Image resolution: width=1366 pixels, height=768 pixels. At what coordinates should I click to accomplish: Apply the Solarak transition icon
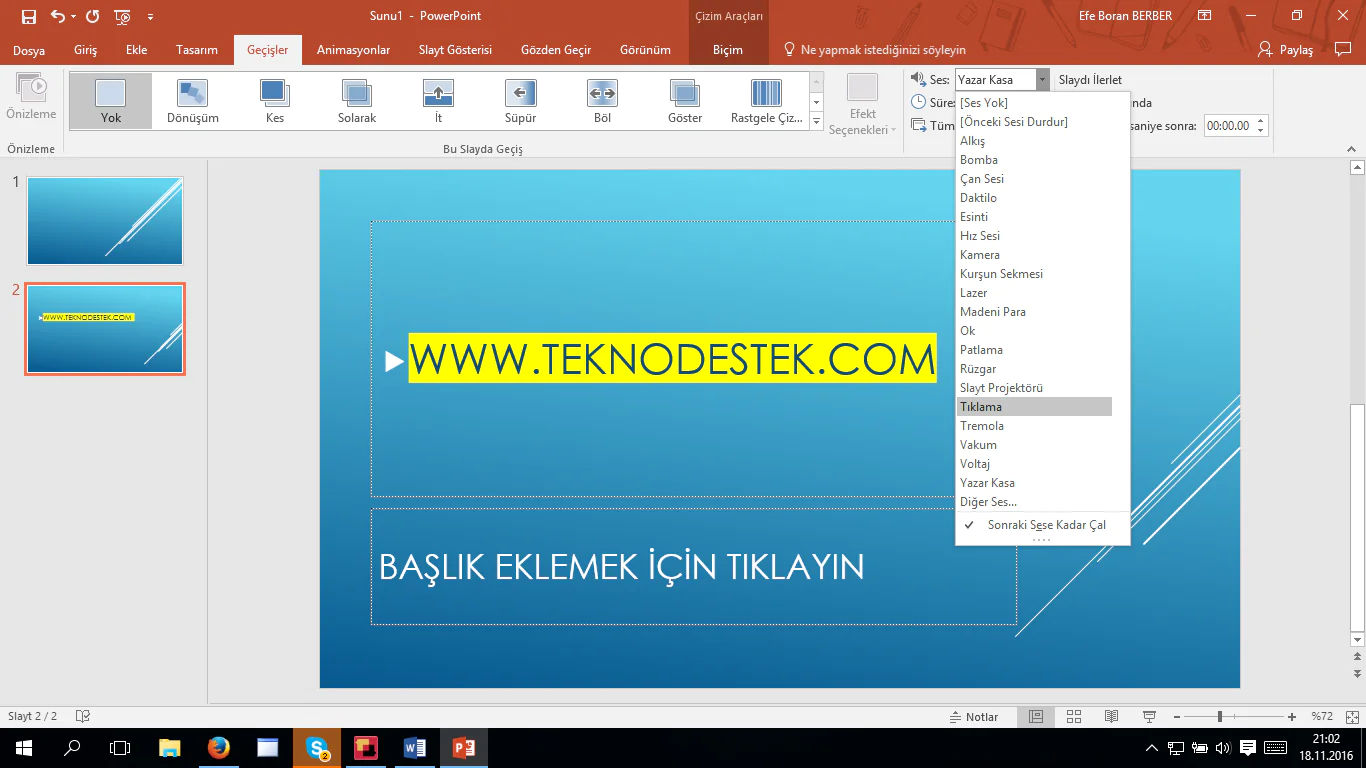coord(357,100)
